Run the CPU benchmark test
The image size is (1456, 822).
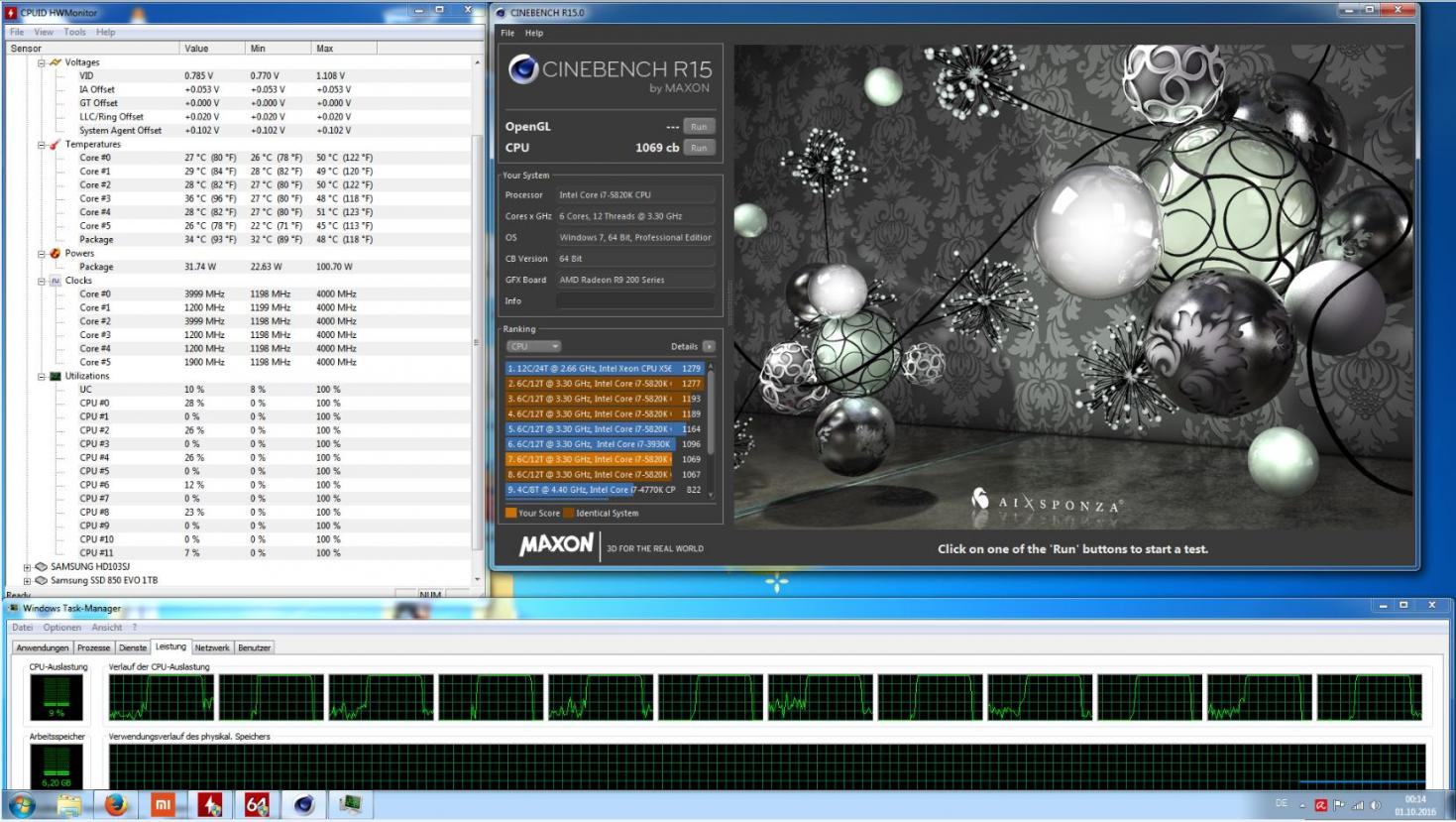pos(699,148)
